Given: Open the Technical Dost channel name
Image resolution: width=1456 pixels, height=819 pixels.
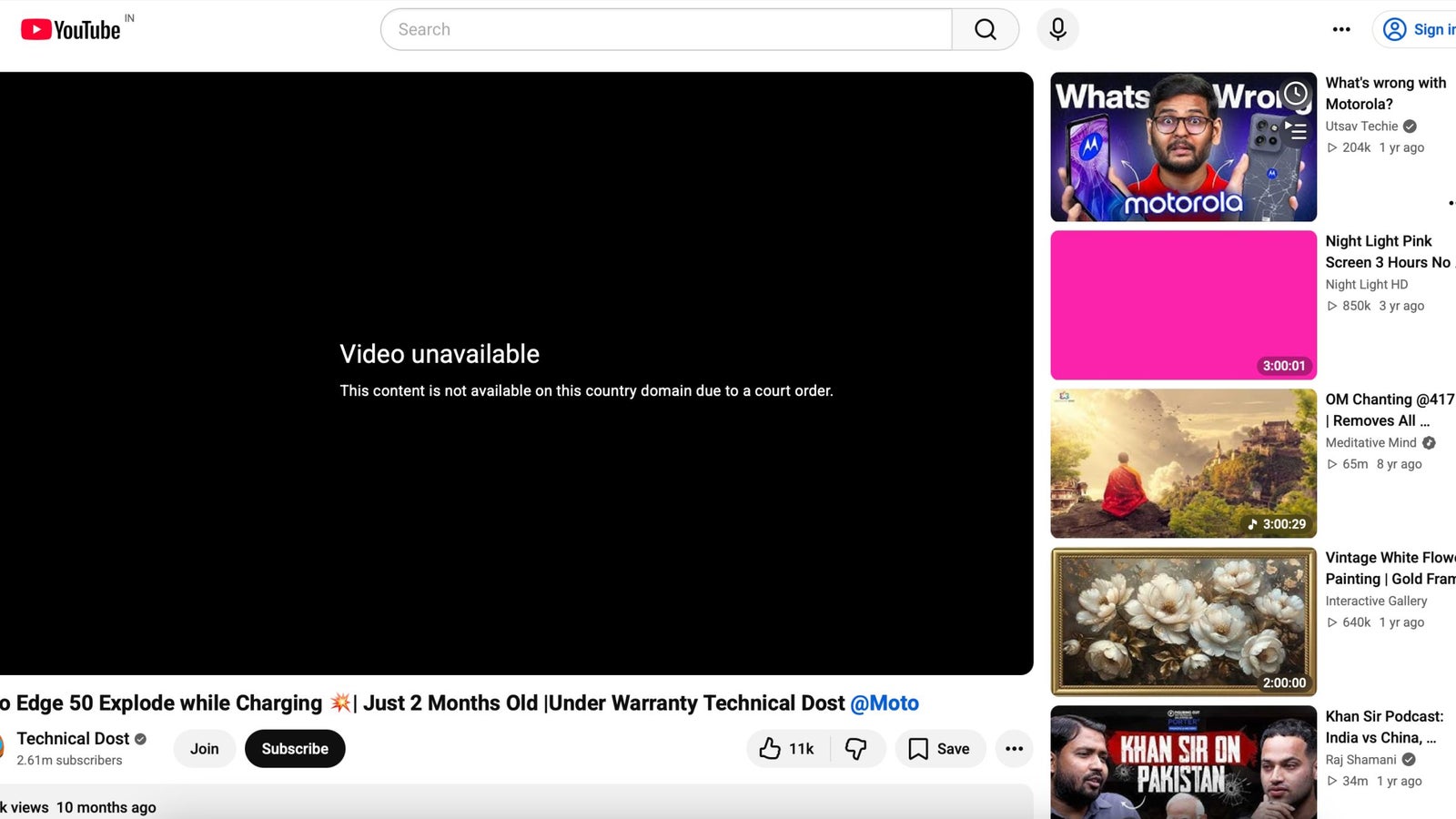Looking at the screenshot, I should [x=73, y=739].
